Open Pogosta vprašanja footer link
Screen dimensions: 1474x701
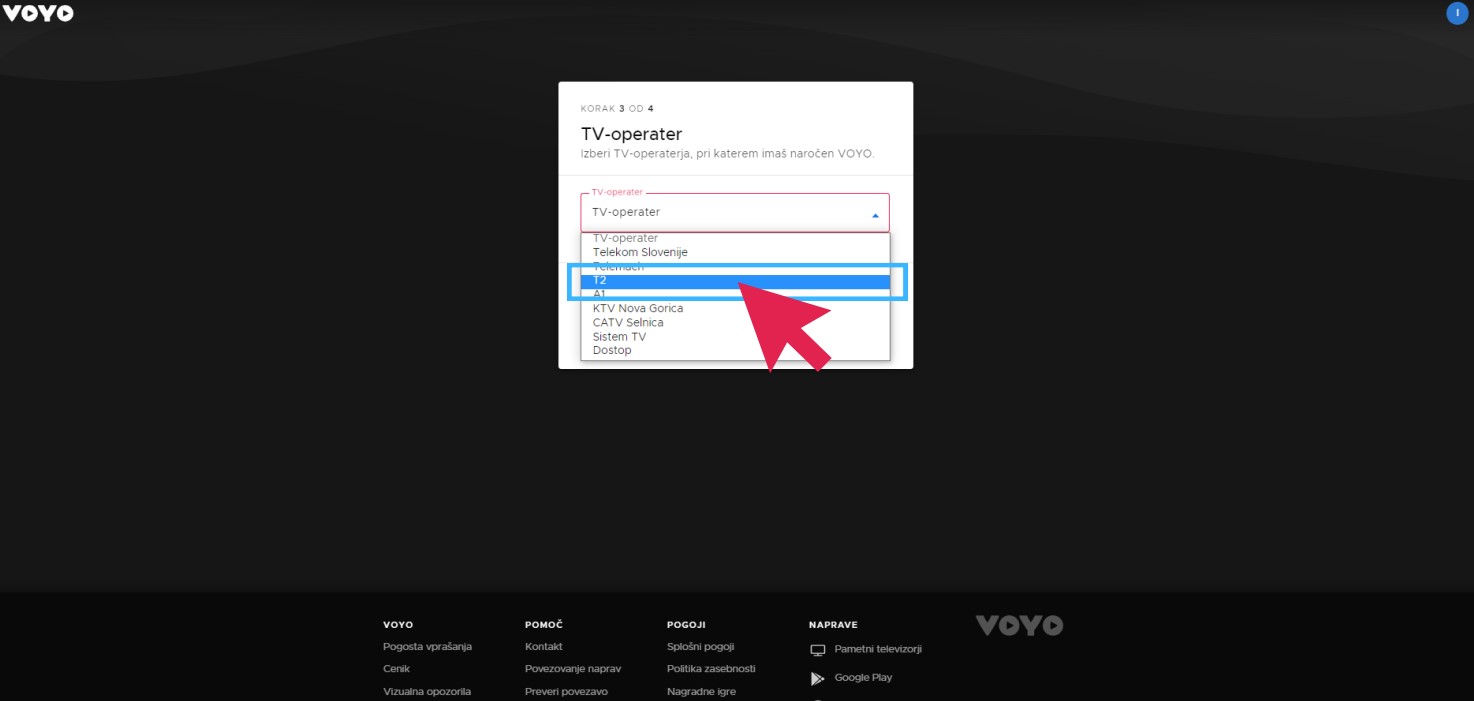pos(427,647)
